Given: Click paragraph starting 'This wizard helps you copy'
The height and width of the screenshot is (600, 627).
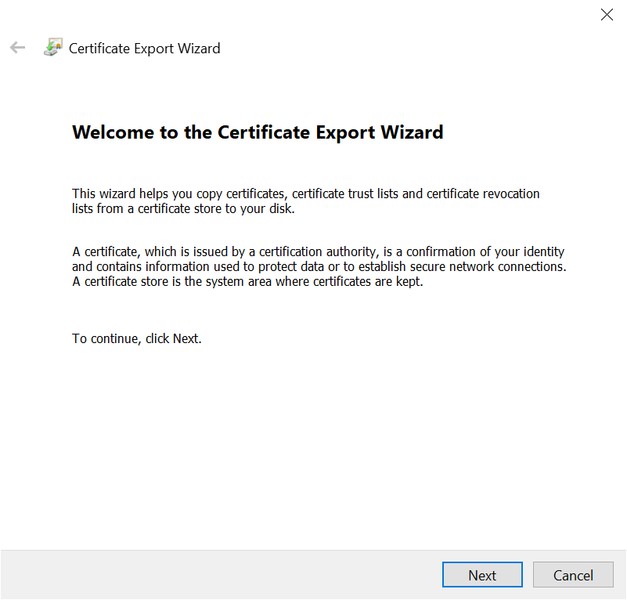Looking at the screenshot, I should coord(306,201).
